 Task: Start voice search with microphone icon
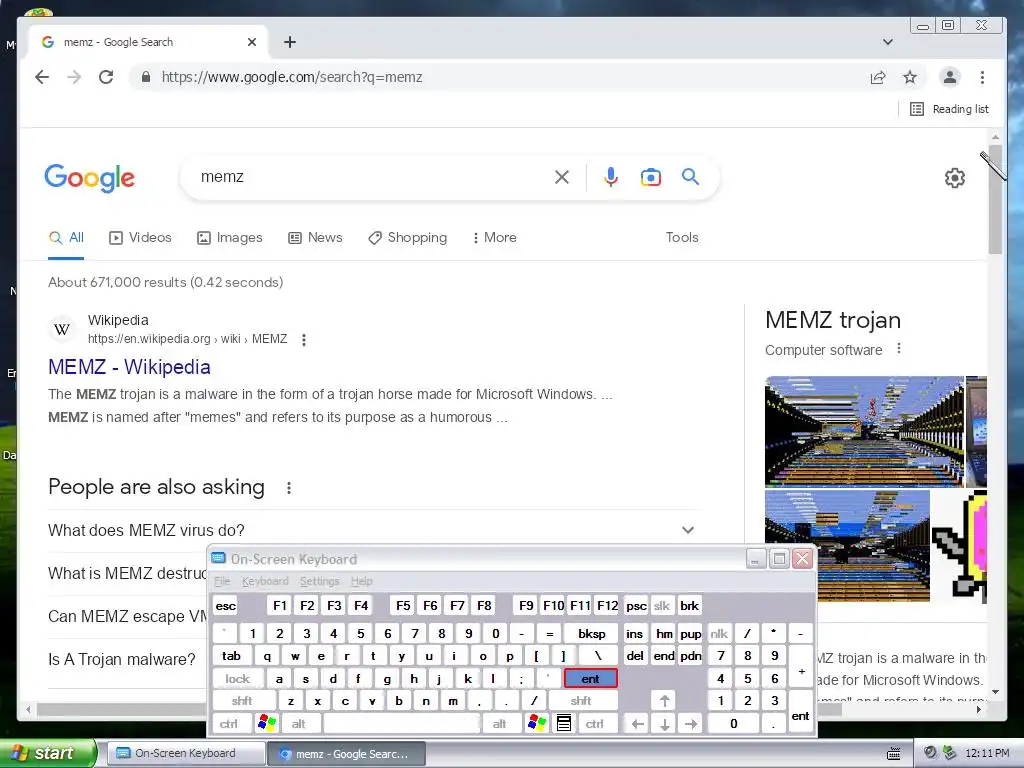click(x=611, y=177)
